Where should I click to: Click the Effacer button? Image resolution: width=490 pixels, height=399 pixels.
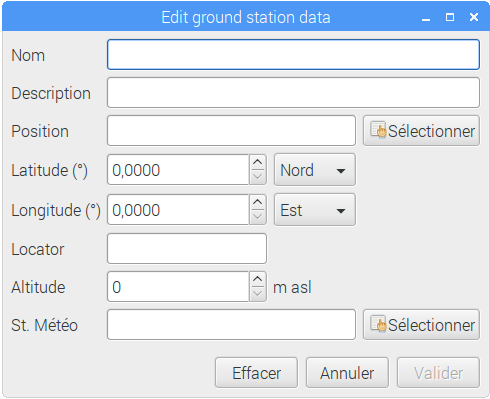(256, 373)
